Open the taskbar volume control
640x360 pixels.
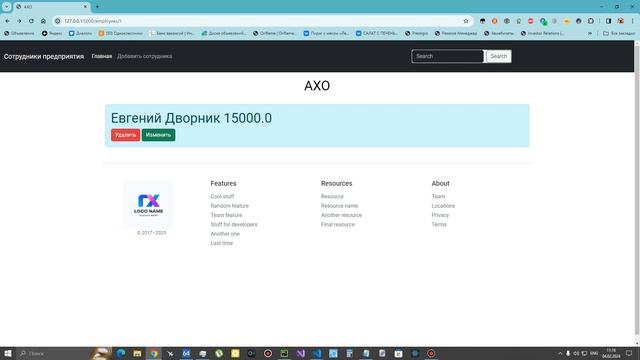point(576,353)
